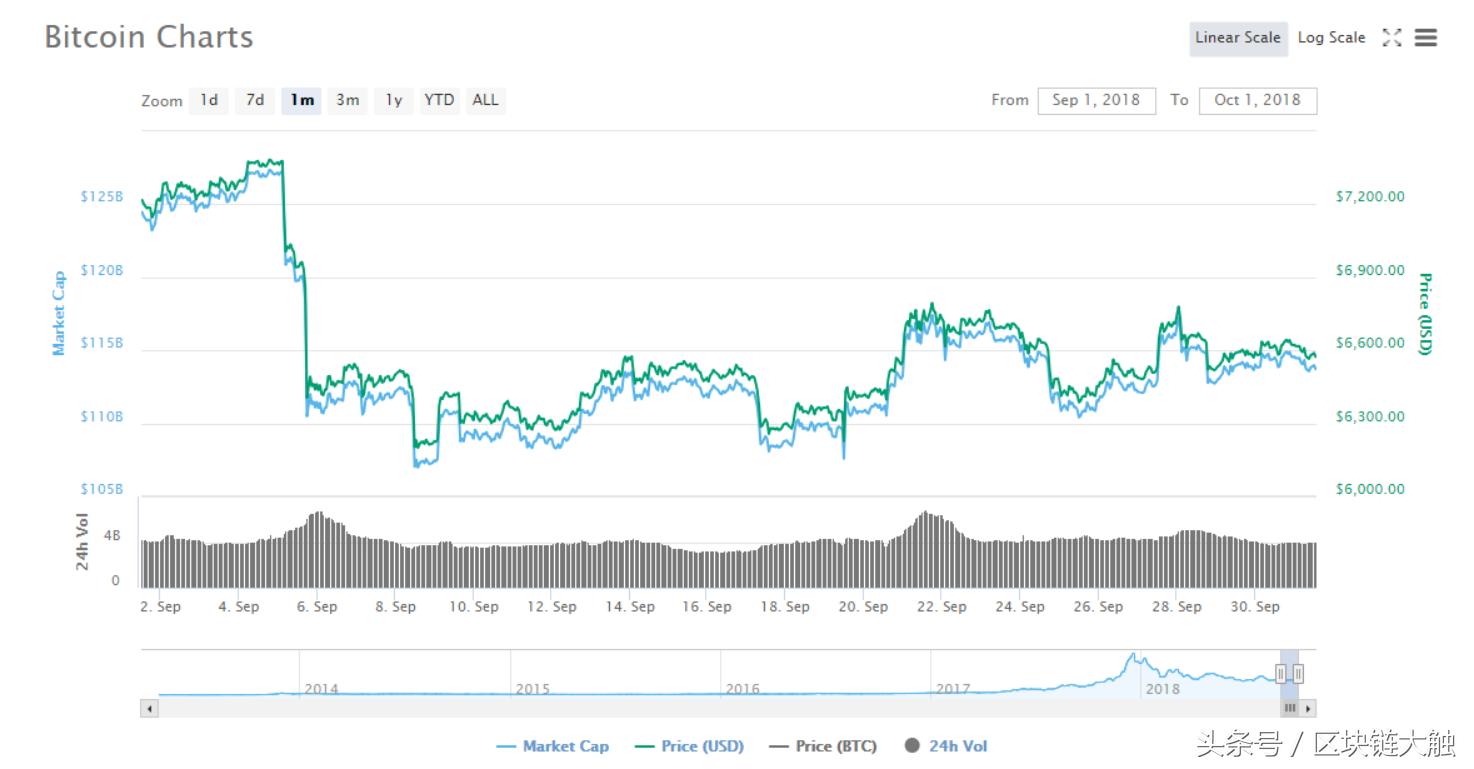The width and height of the screenshot is (1474, 769).
Task: Grab the right navigator range handle
Action: [x=1298, y=674]
